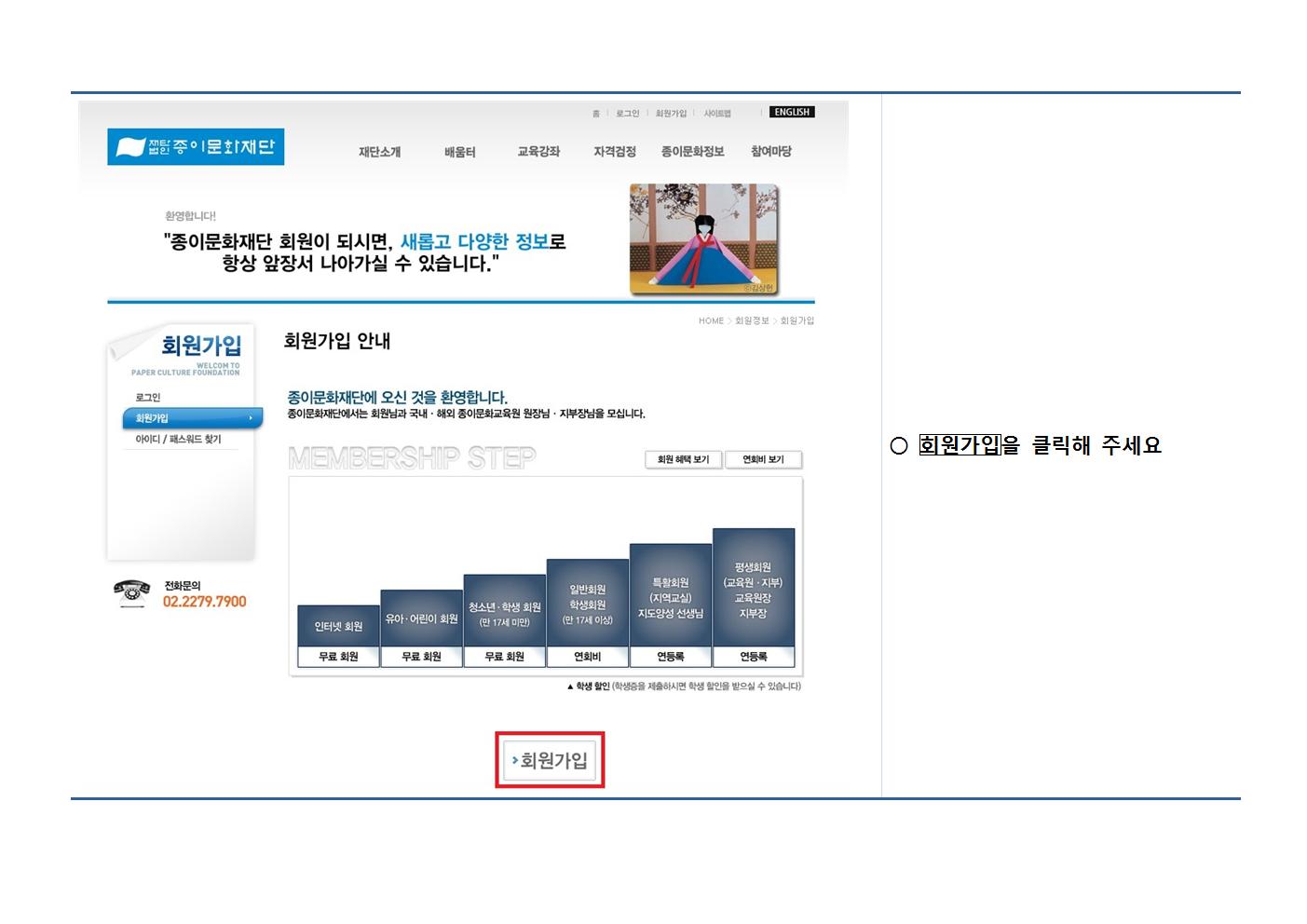Click the 회원 혜택 보기 button
This screenshot has height=924, width=1307.
tap(684, 459)
